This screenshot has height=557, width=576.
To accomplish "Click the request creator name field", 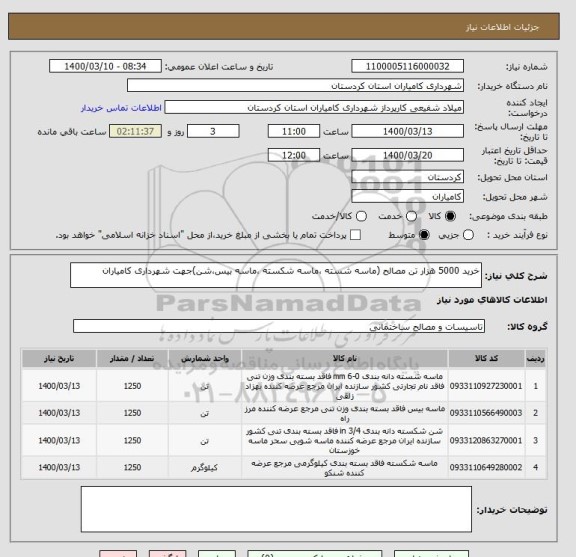I will [314, 108].
